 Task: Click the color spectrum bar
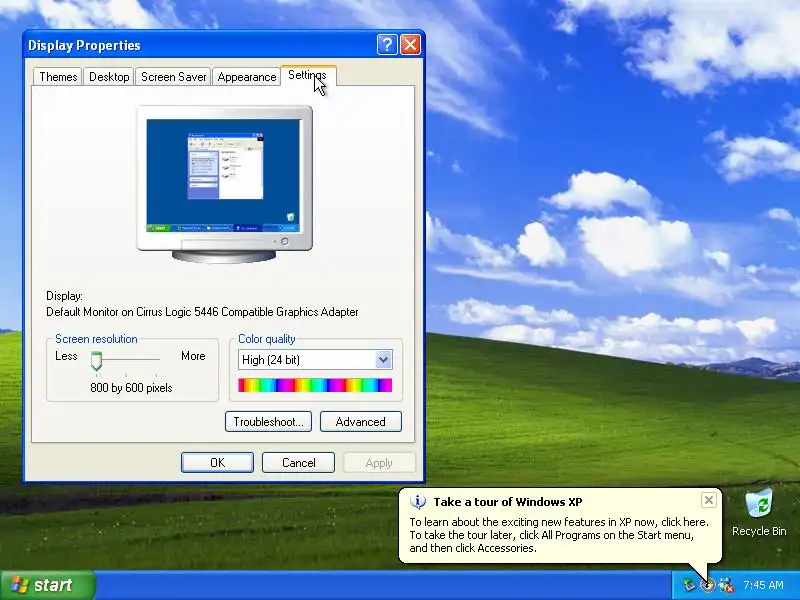click(315, 385)
